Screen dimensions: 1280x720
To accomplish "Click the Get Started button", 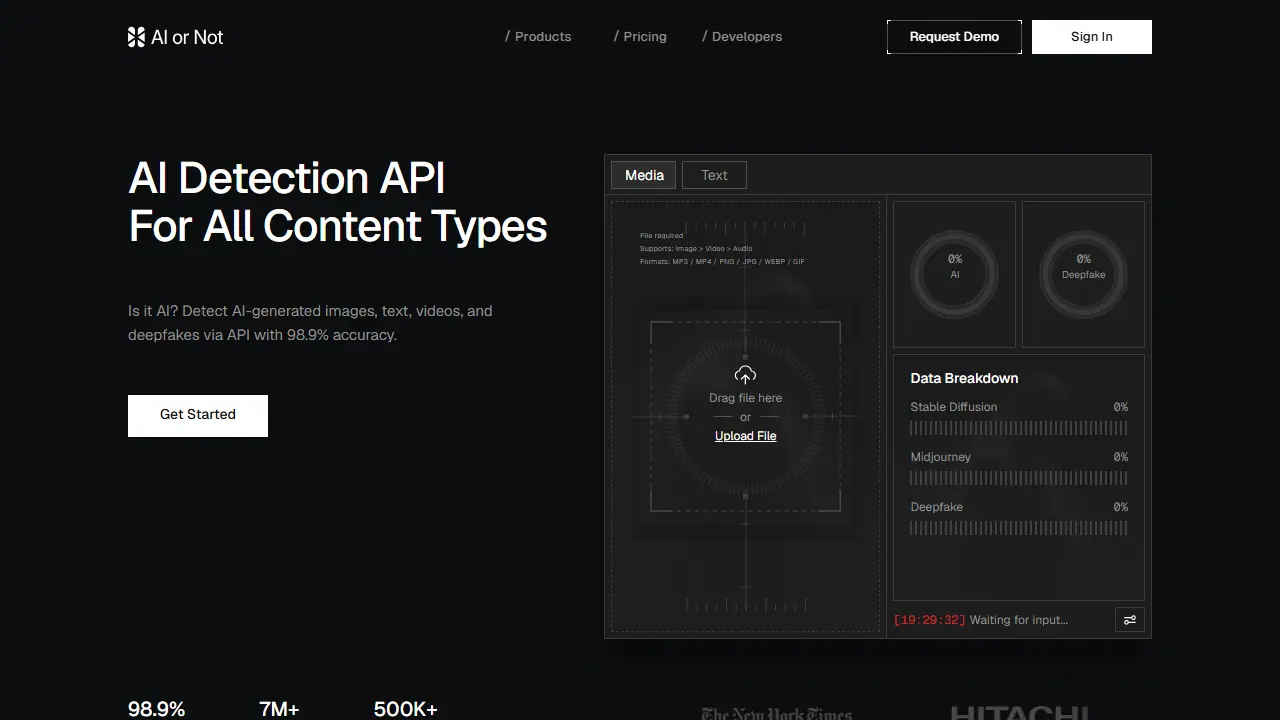I will [198, 416].
